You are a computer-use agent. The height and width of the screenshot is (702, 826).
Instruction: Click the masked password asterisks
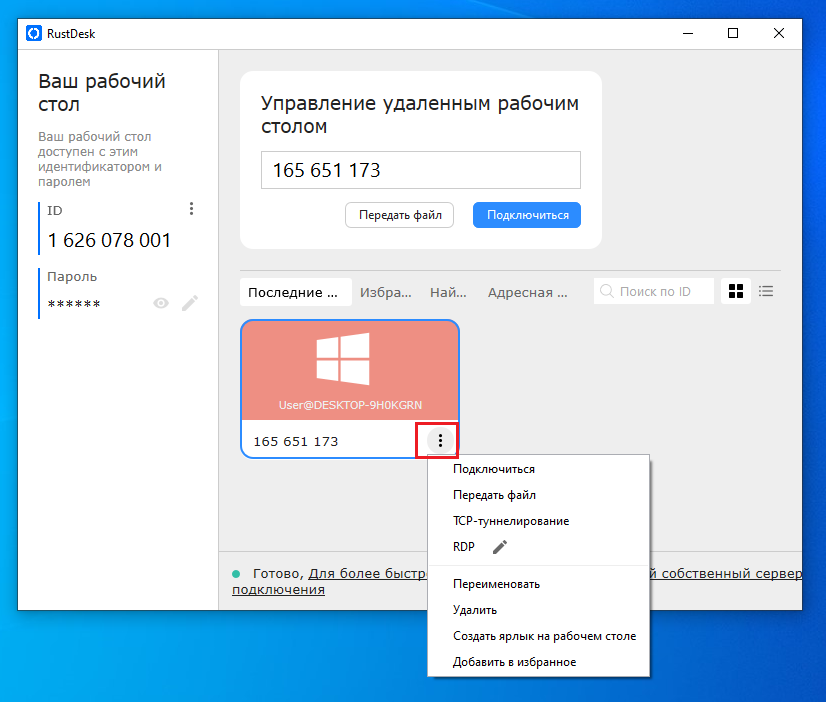point(74,304)
